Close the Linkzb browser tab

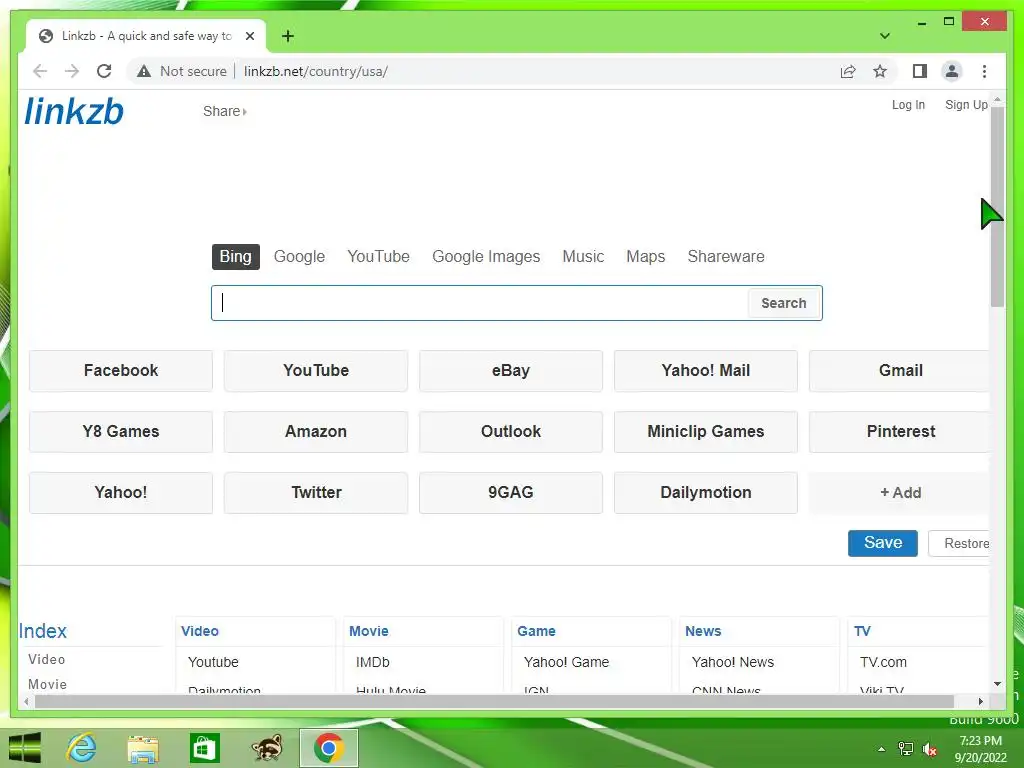click(x=249, y=36)
